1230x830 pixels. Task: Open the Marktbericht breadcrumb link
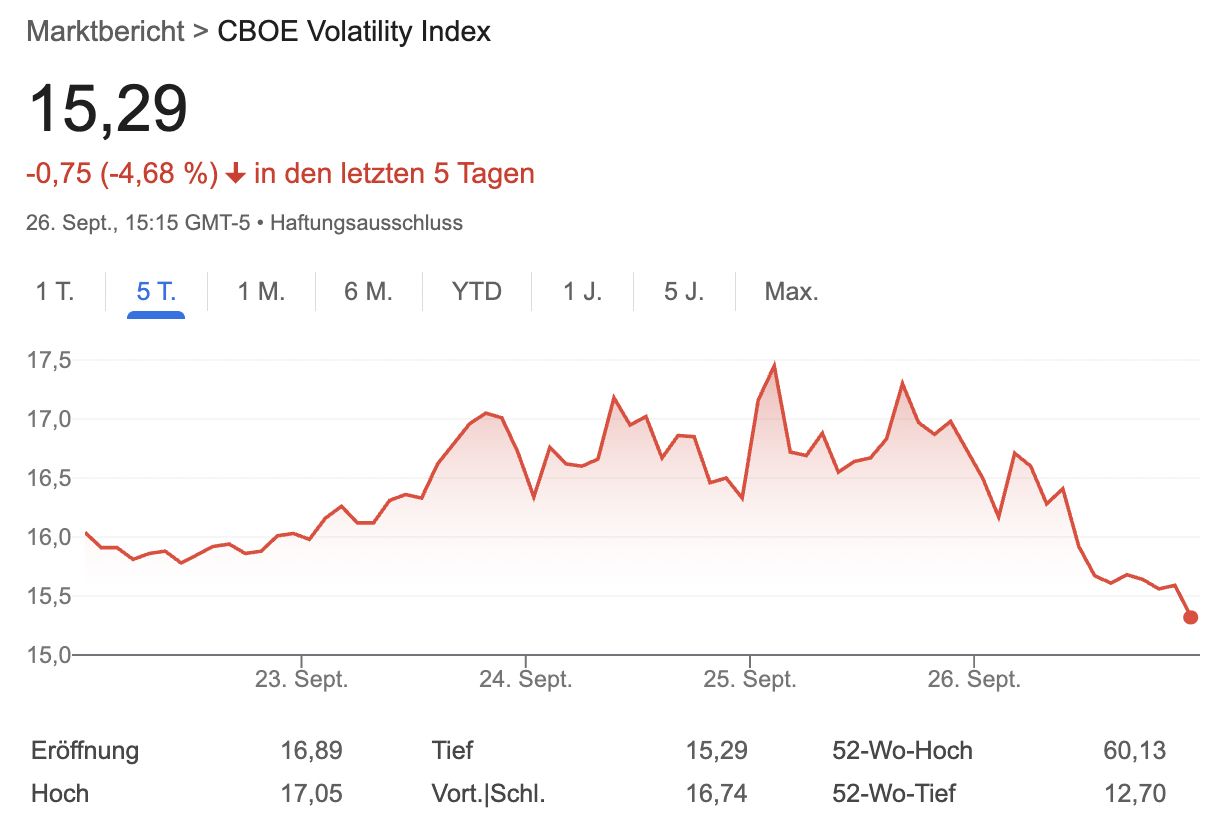tap(105, 31)
